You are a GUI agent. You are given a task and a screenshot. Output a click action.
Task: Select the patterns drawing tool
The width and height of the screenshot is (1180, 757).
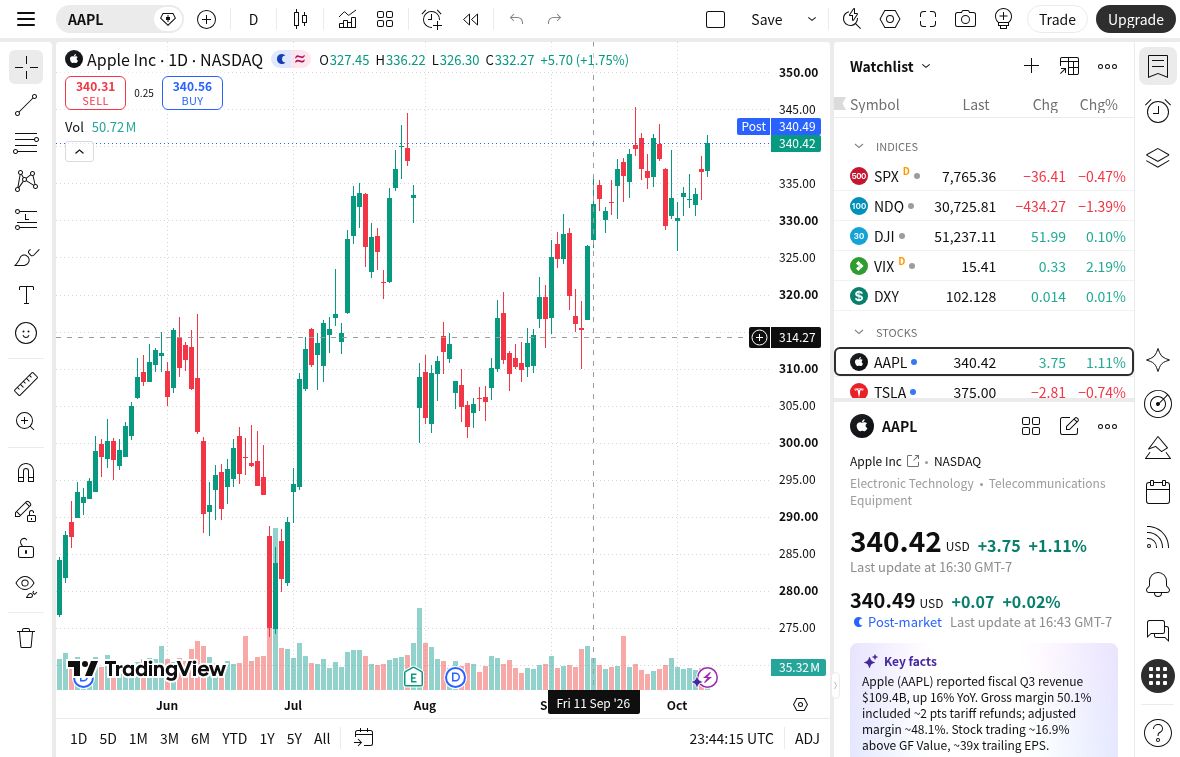[x=26, y=181]
